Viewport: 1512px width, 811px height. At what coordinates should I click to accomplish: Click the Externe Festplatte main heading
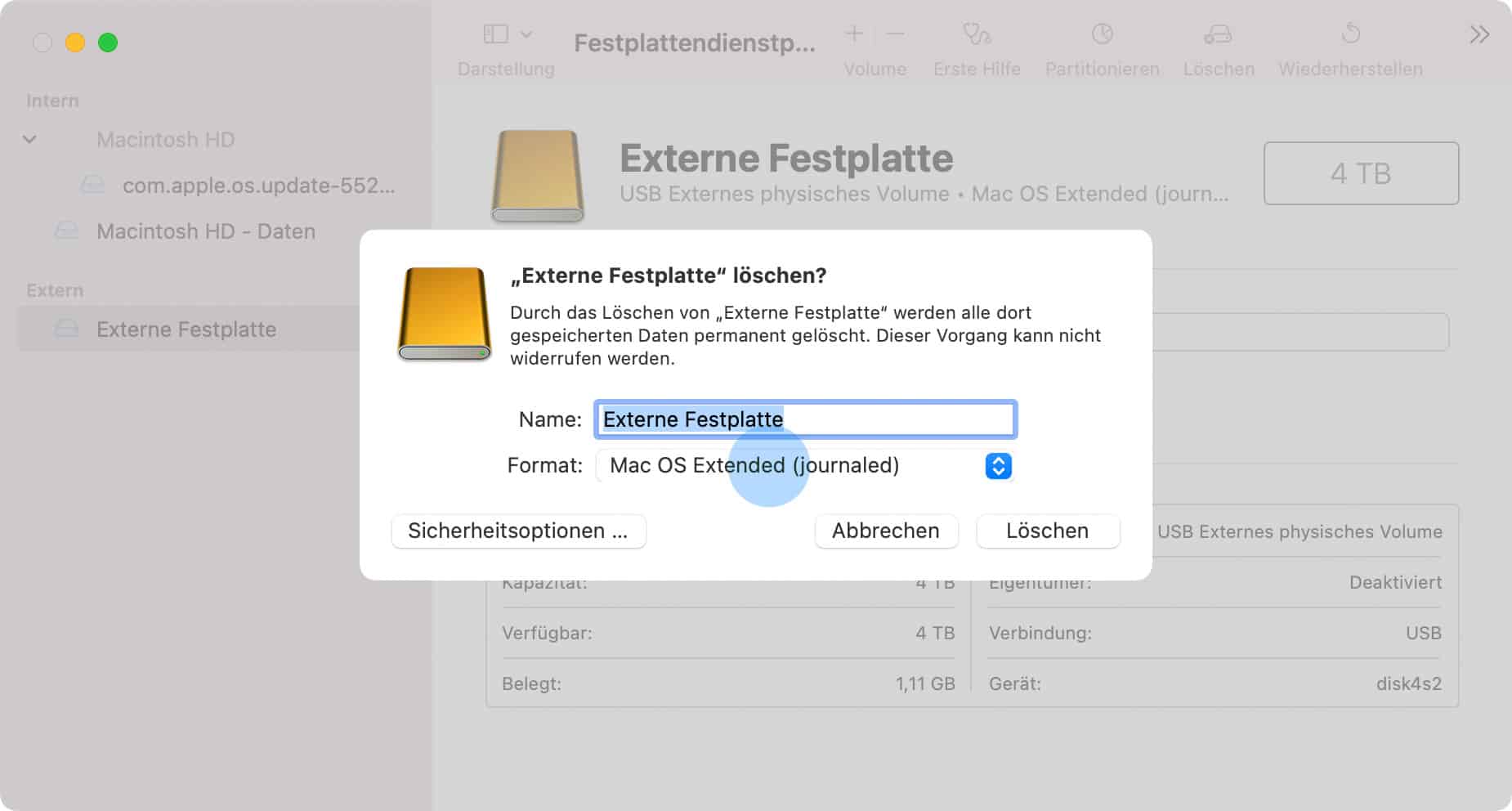pos(786,159)
